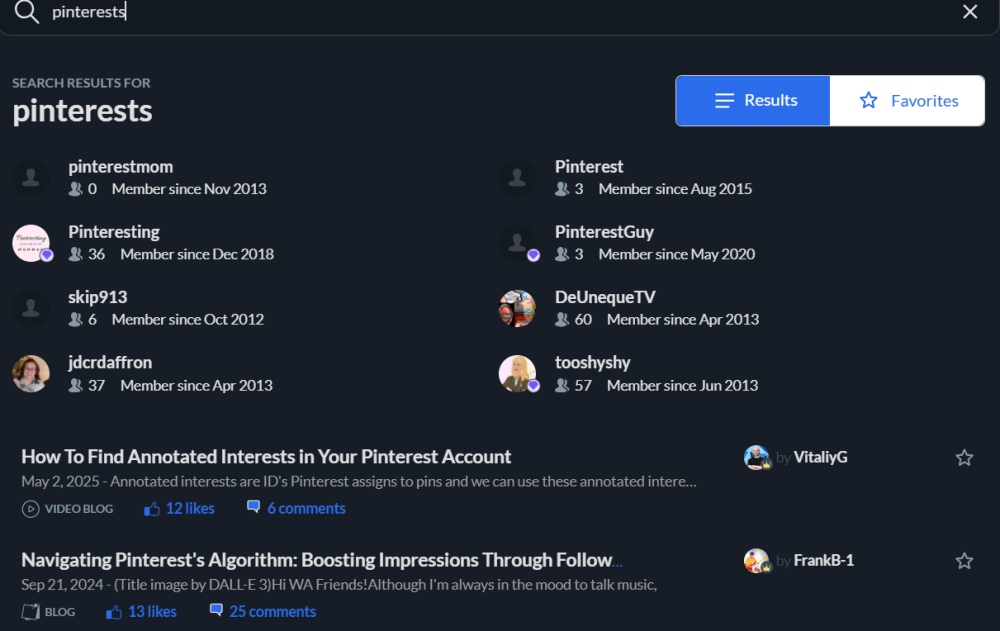Click the comment bubble icon showing 6 comments
1000x631 pixels.
click(254, 508)
